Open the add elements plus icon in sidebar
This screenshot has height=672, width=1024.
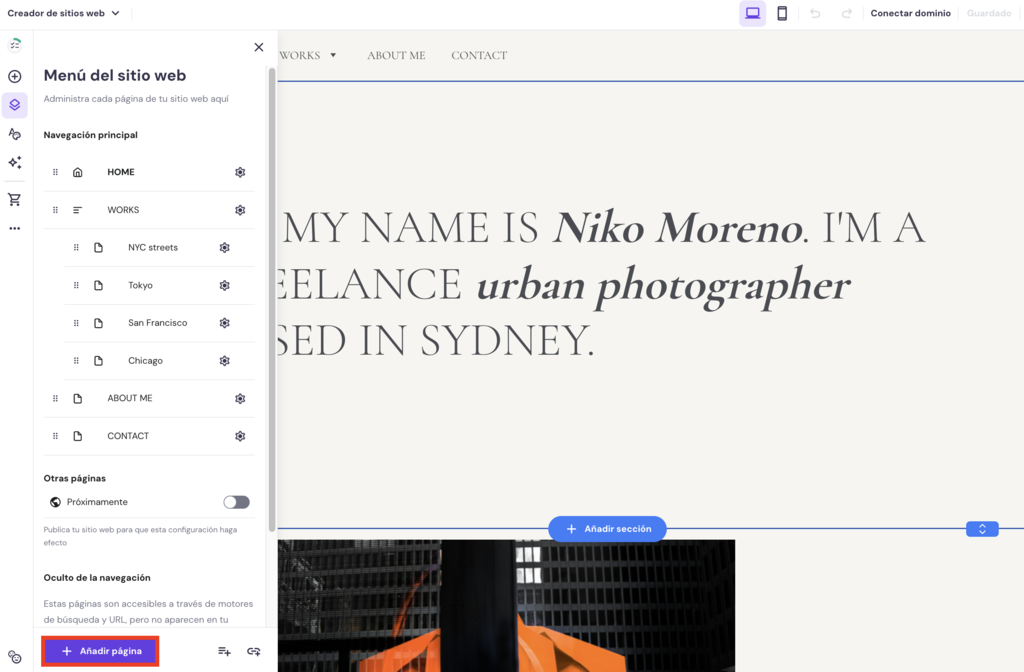14,76
